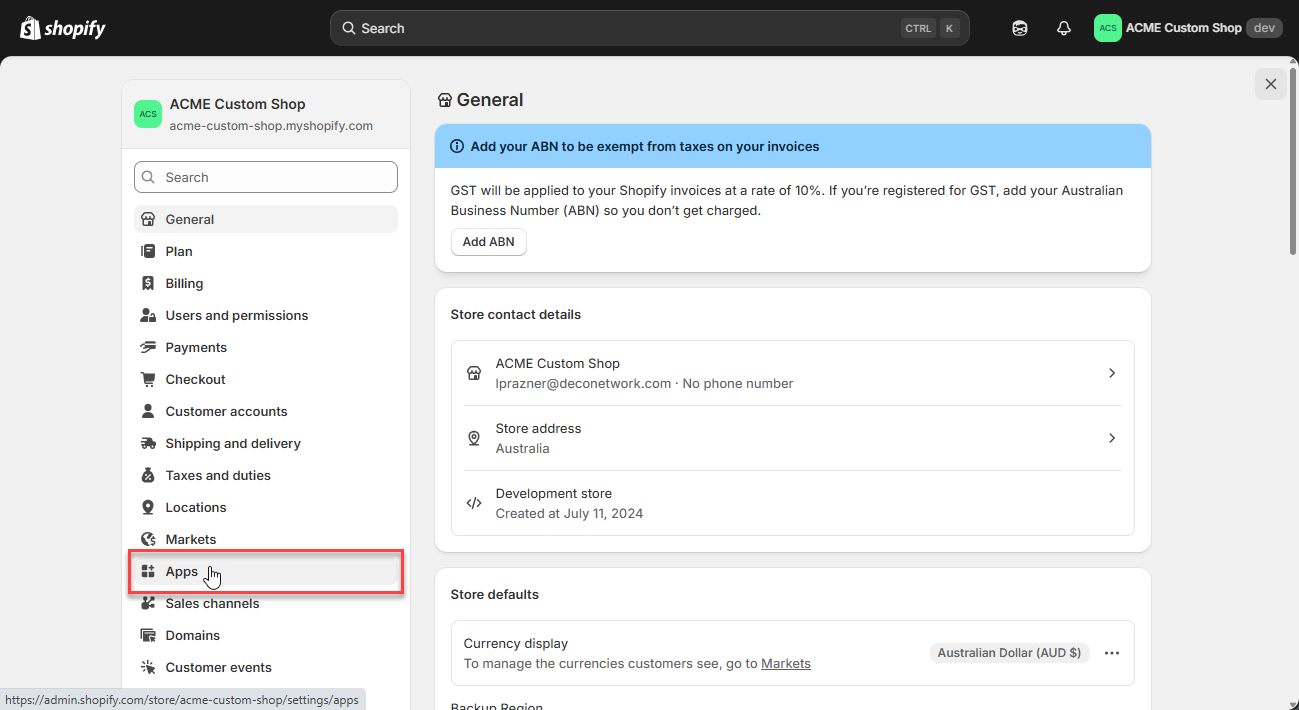Click the Customer accounts person icon

148,411
